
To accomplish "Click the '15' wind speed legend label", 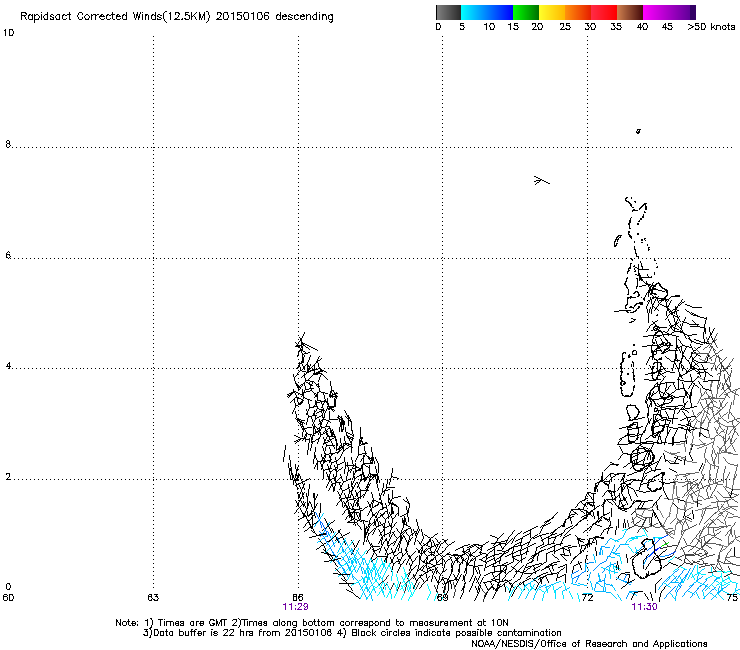I will click(513, 27).
